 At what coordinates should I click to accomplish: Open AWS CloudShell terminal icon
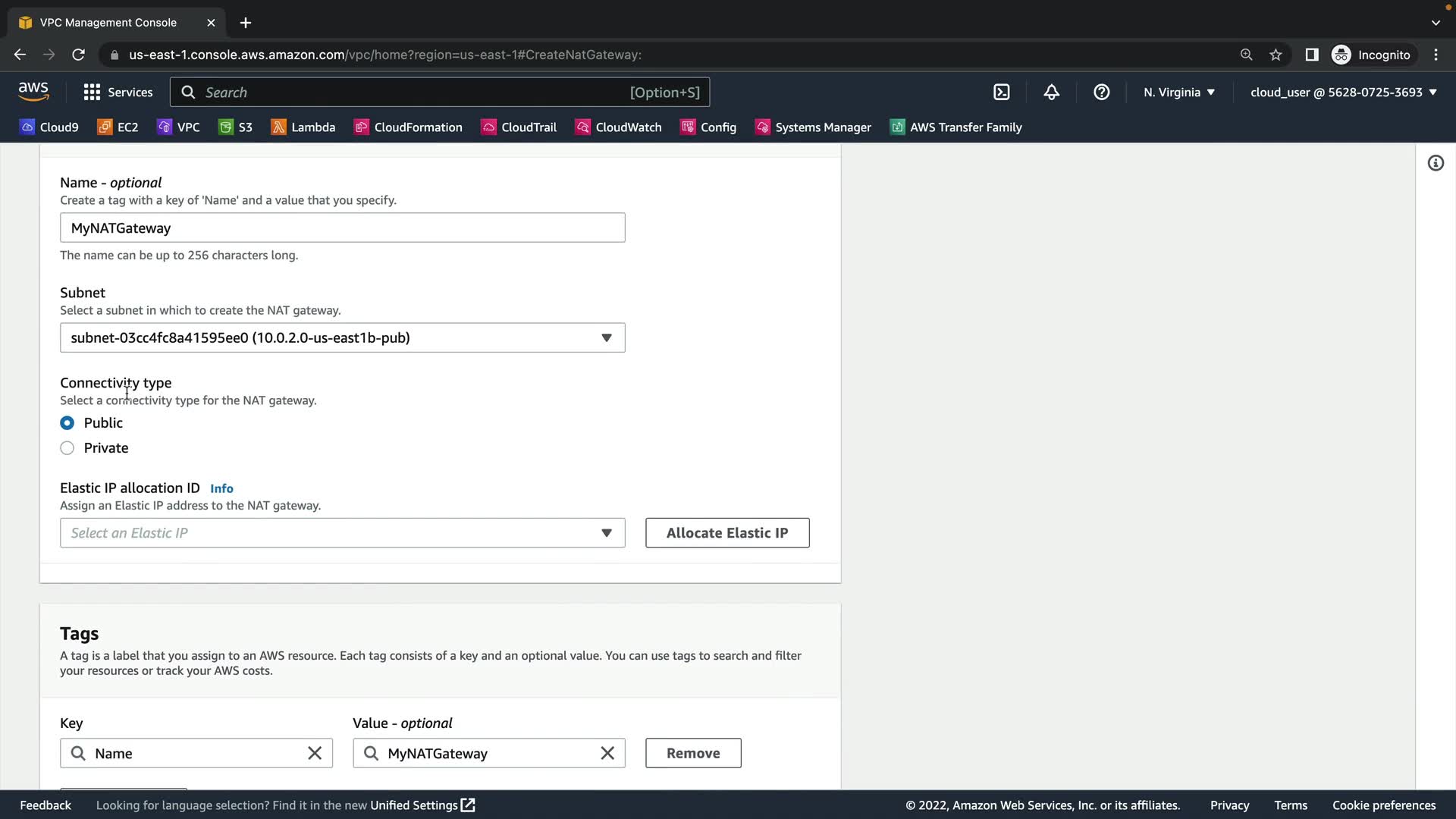(1002, 93)
